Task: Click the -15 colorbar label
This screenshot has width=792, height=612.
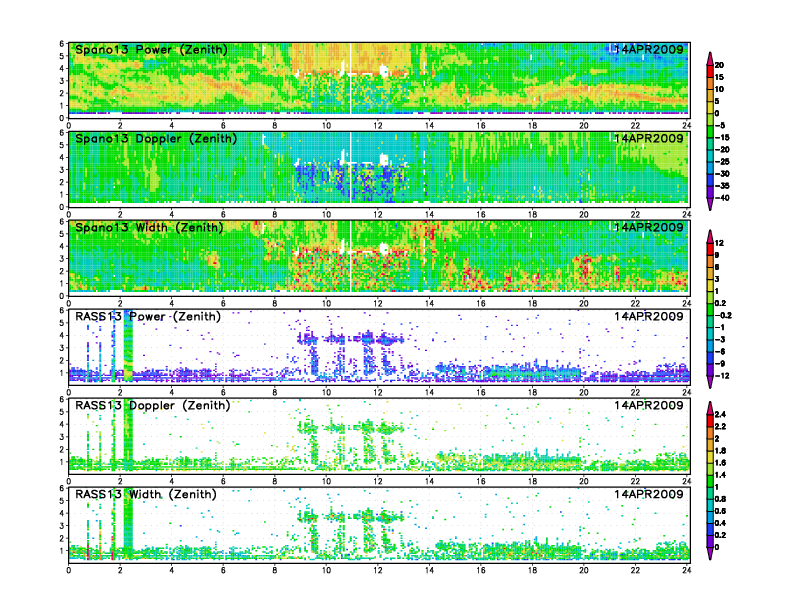Action: pos(722,137)
